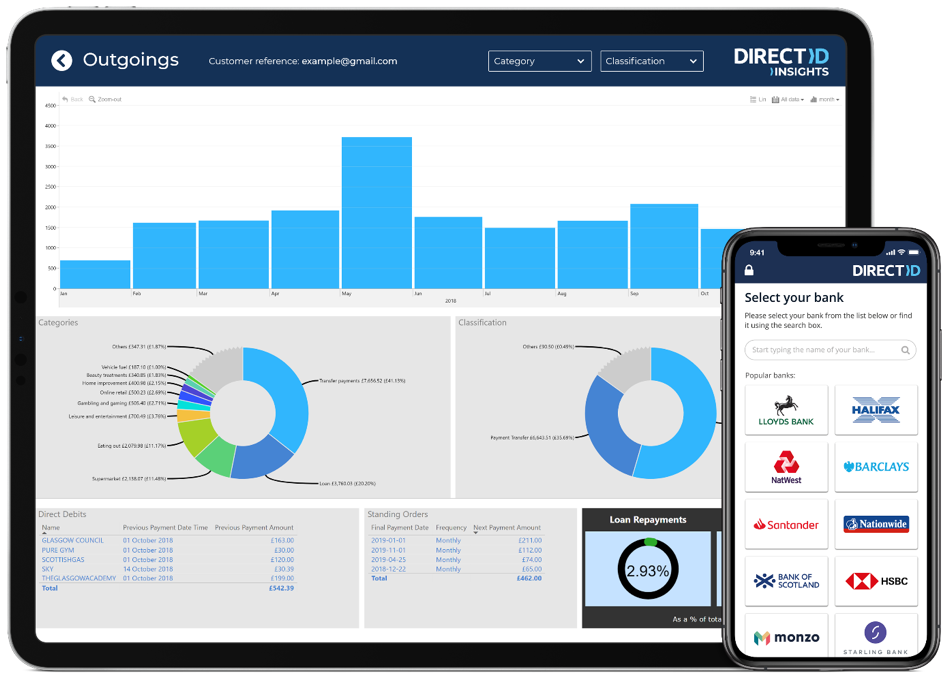947x677 pixels.
Task: Click the customer reference email text
Action: pyautogui.click(x=349, y=61)
